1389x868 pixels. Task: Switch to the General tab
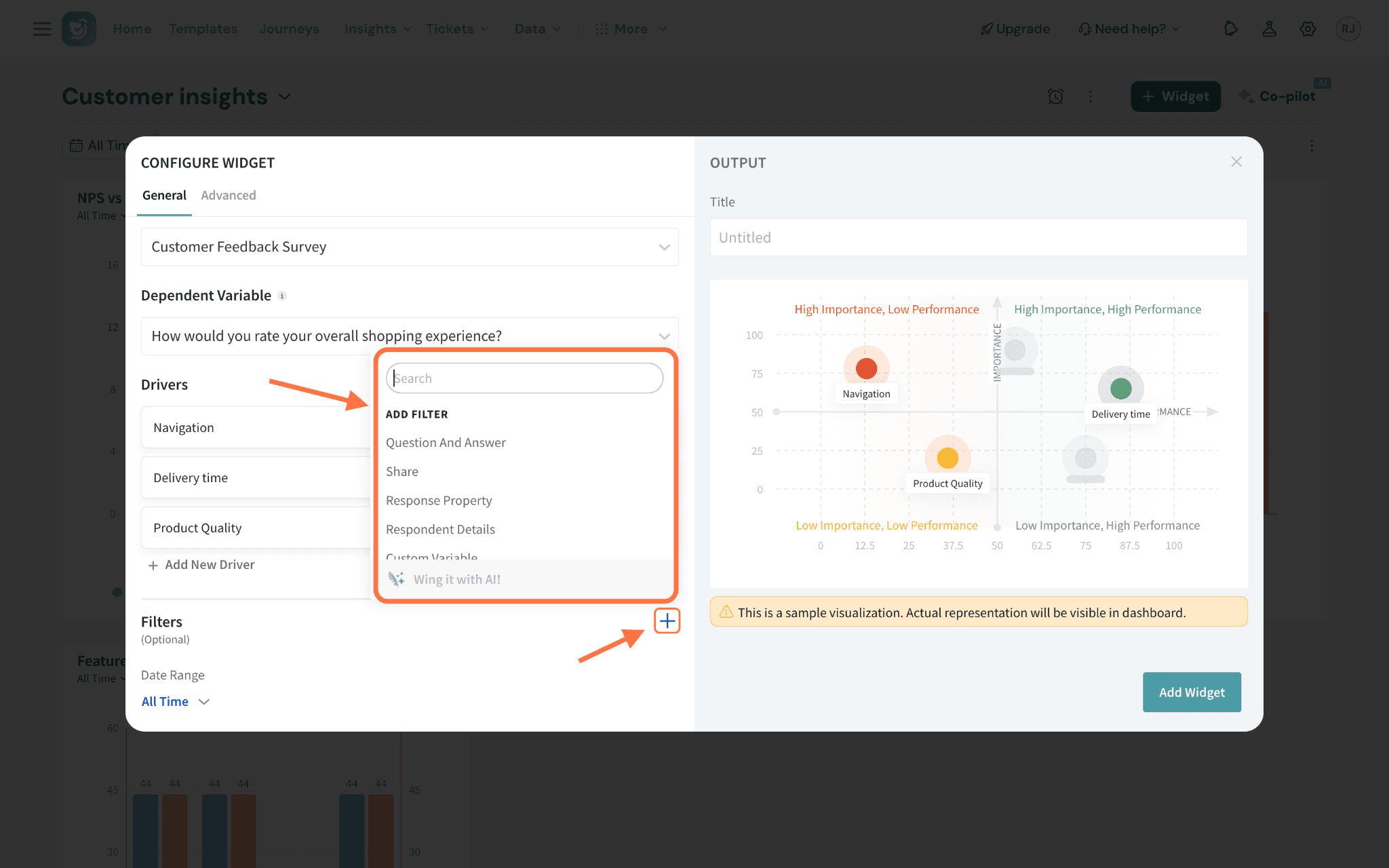point(164,195)
